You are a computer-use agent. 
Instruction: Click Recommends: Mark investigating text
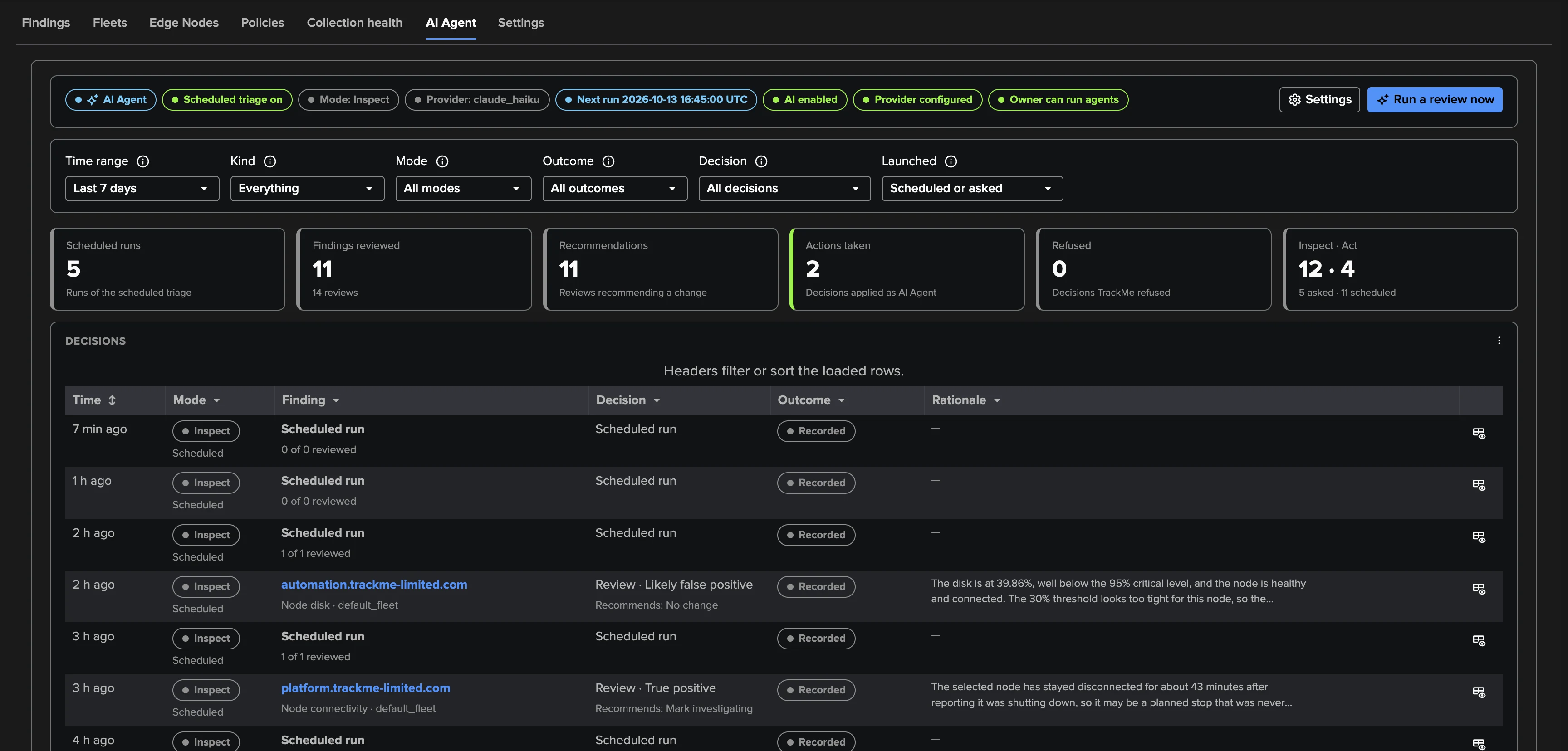(674, 709)
